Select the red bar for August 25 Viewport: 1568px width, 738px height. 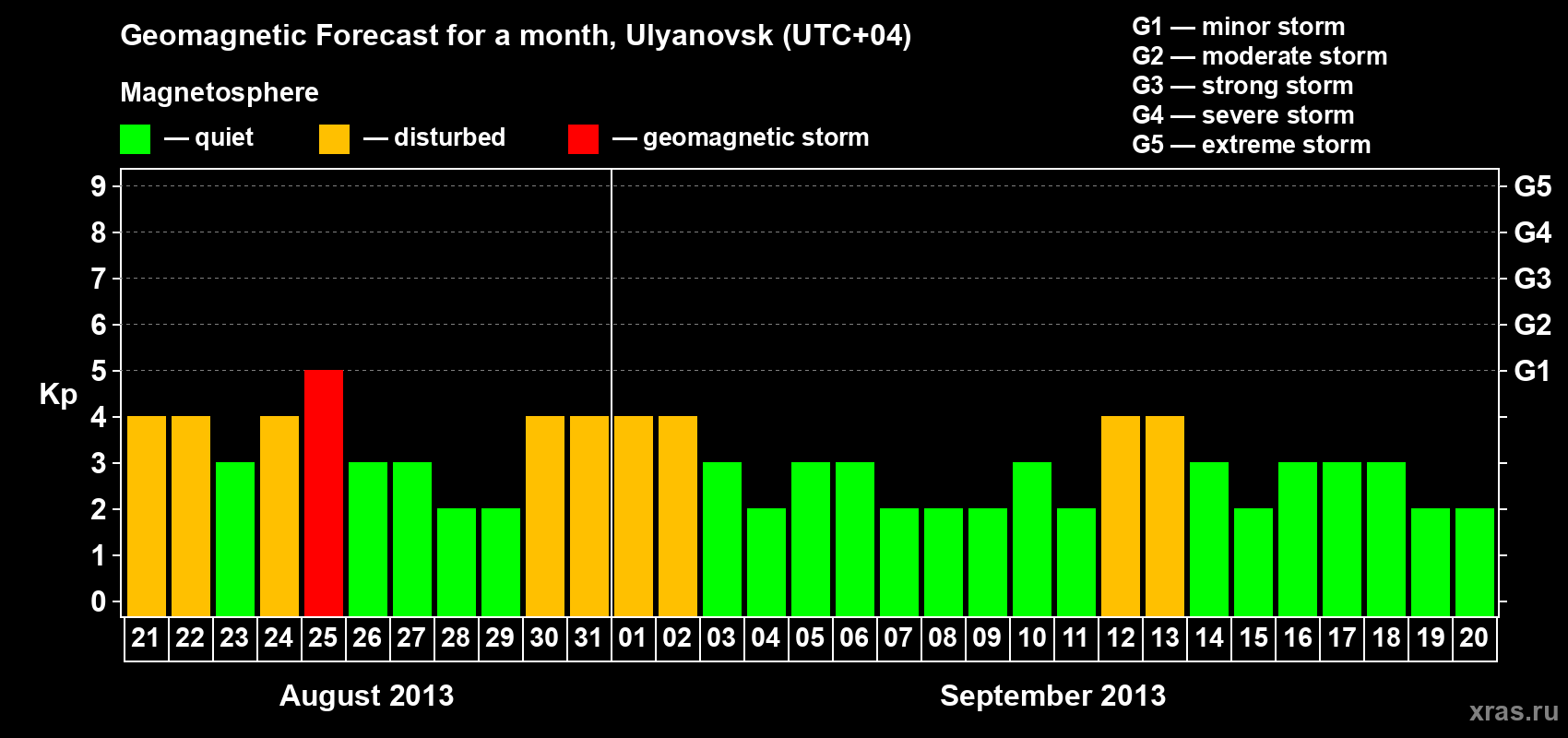click(324, 494)
